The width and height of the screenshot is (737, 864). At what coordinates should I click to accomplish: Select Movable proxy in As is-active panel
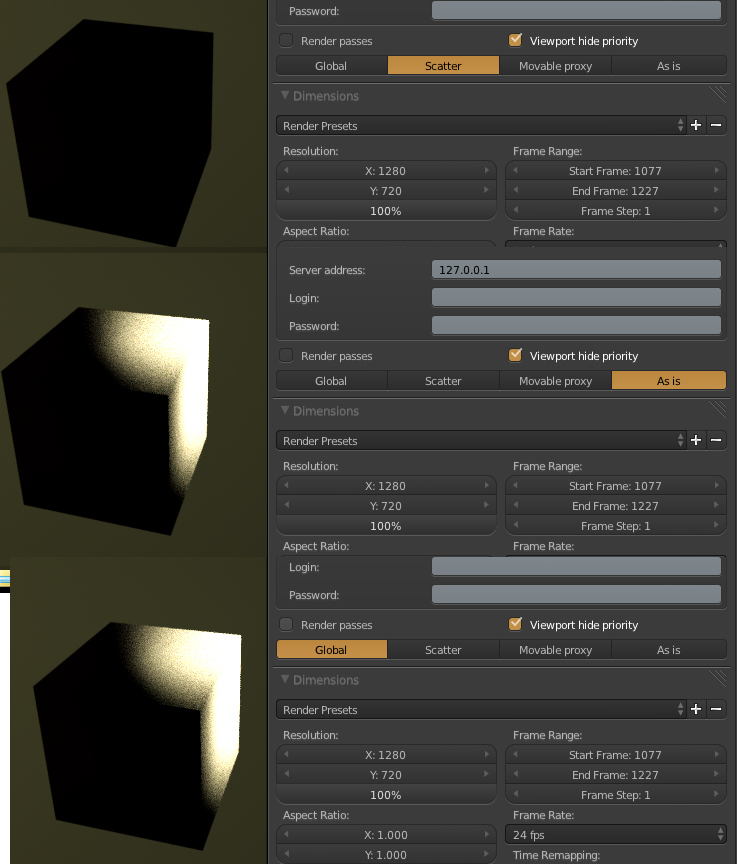coord(555,380)
